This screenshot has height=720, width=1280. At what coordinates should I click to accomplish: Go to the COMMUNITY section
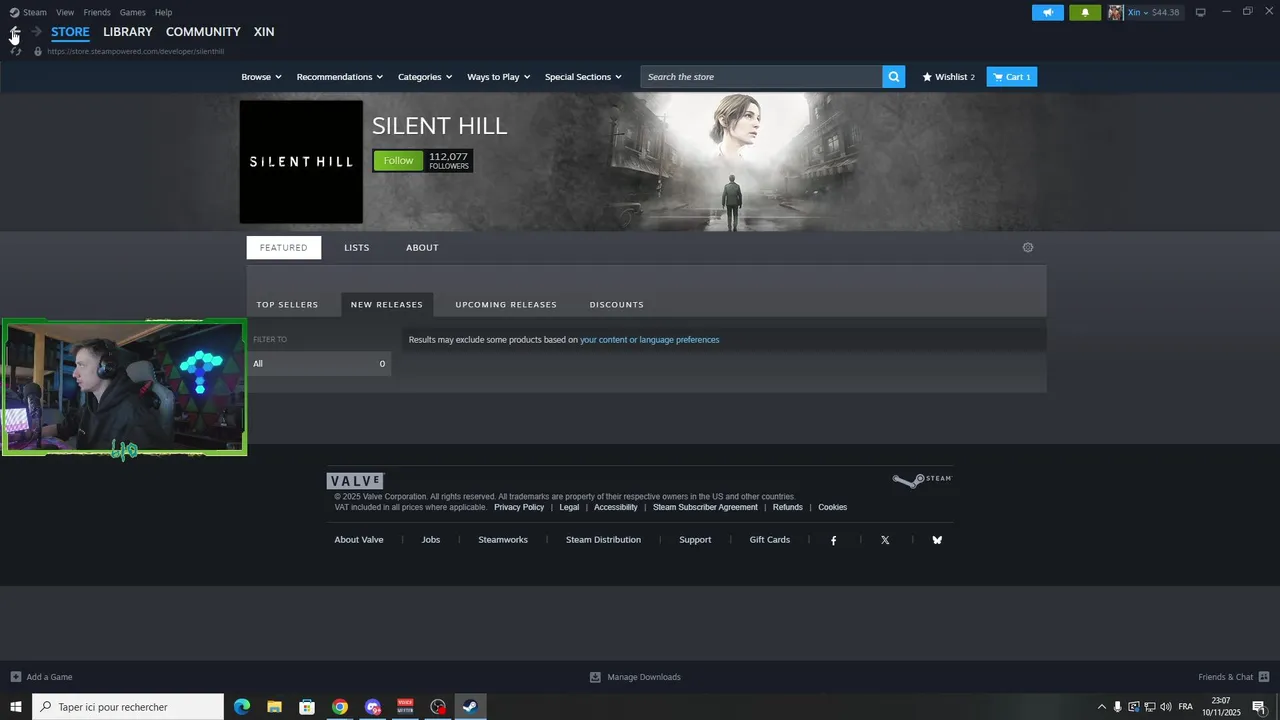[x=203, y=32]
